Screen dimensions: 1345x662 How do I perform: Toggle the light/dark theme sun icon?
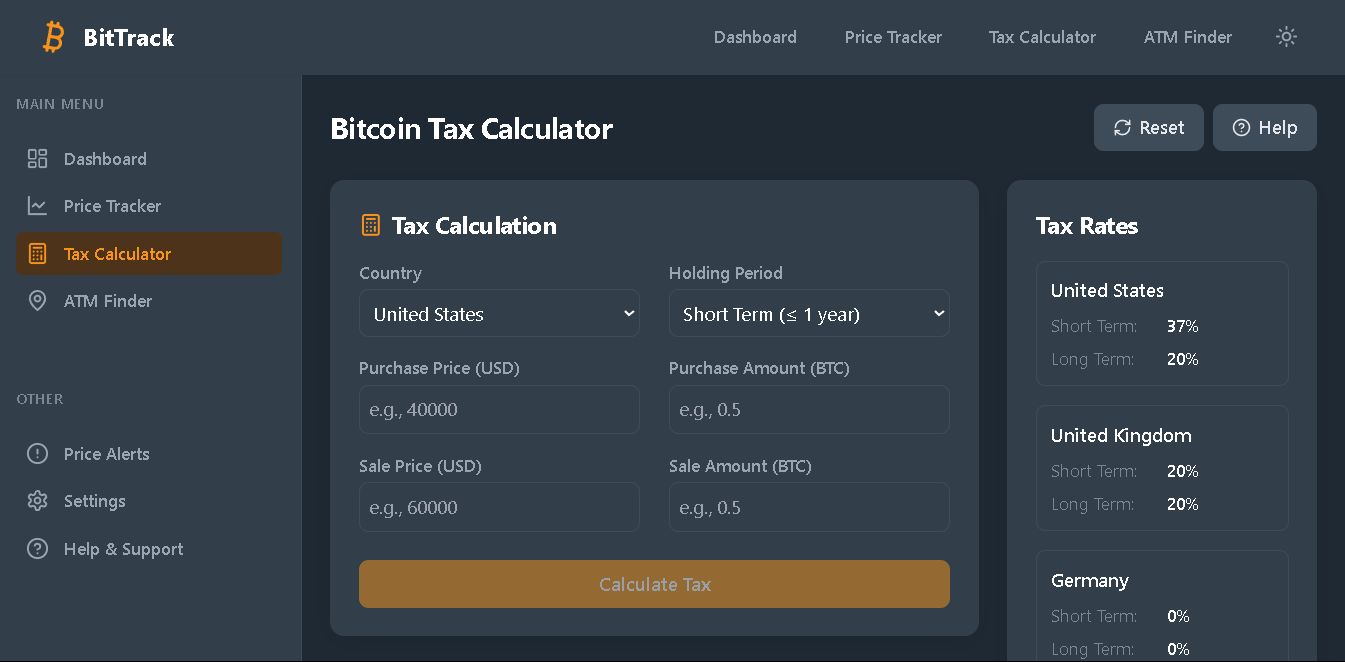(x=1286, y=37)
